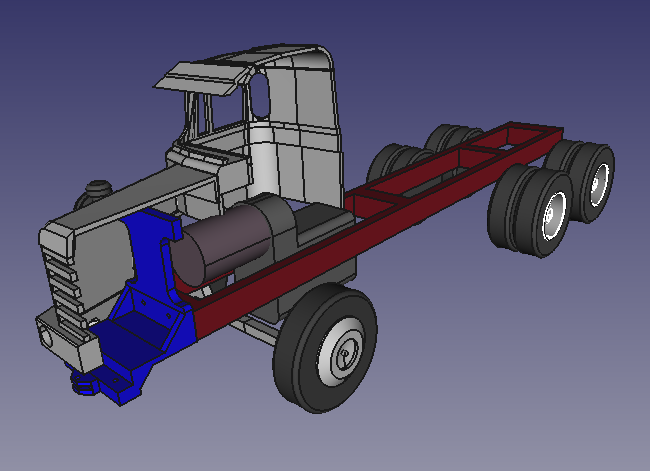650x471 pixels.
Task: Select the round headlight on the bumper
Action: click(x=44, y=337)
